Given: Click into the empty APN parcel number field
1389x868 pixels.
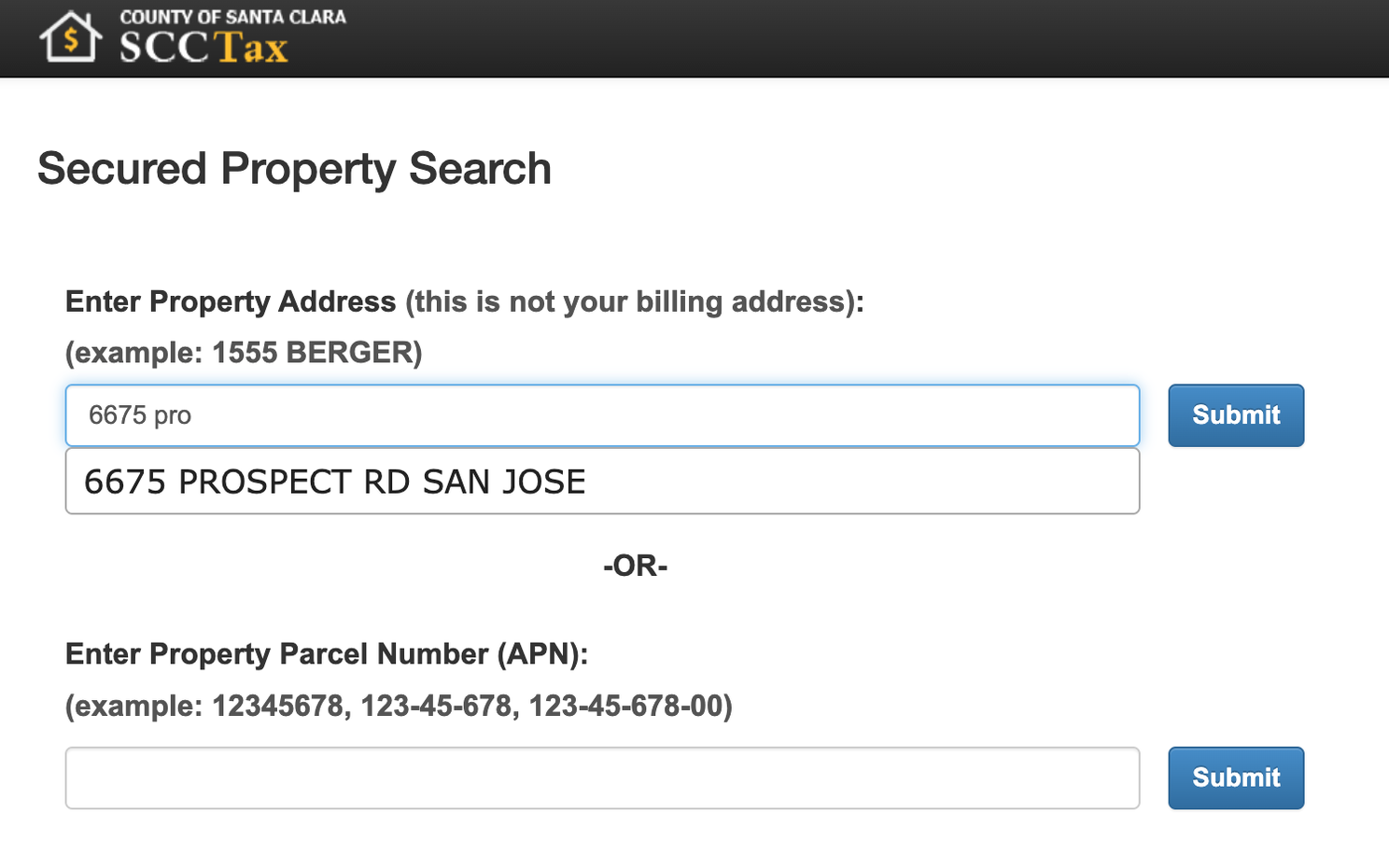Looking at the screenshot, I should coord(602,777).
